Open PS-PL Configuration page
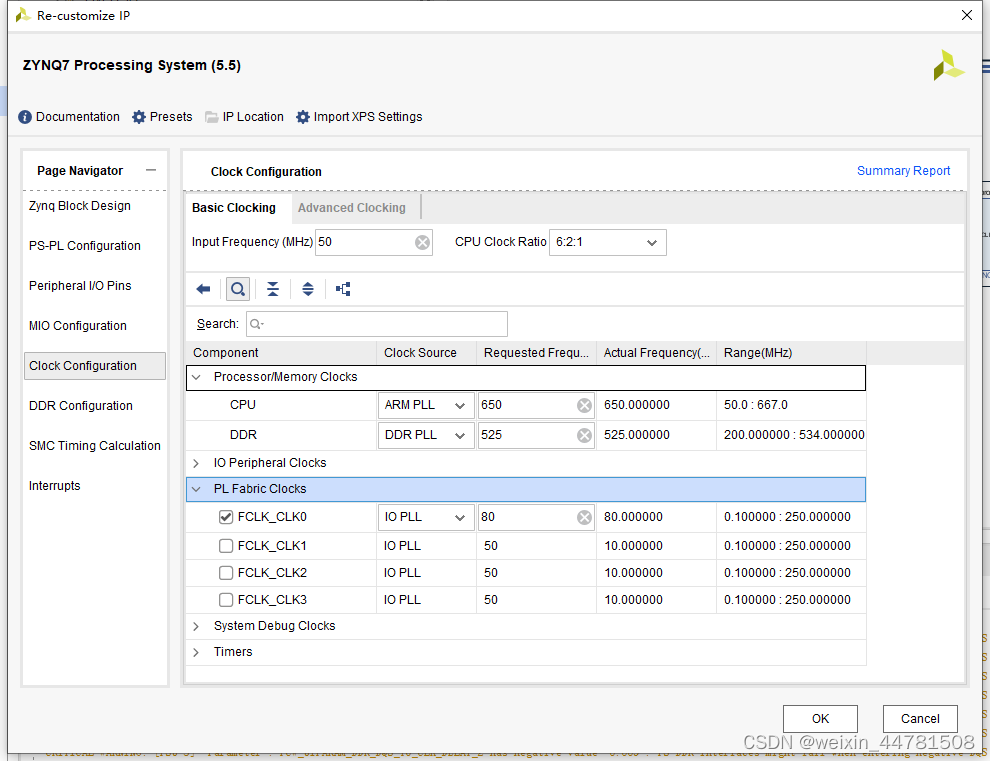The height and width of the screenshot is (761, 990). [85, 246]
